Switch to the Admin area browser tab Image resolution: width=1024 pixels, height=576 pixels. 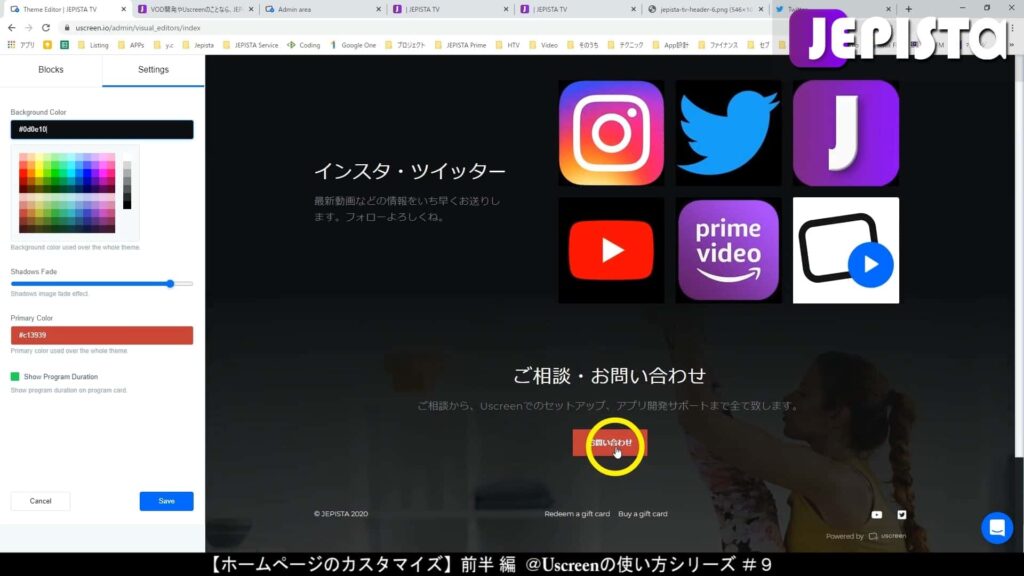(x=323, y=9)
